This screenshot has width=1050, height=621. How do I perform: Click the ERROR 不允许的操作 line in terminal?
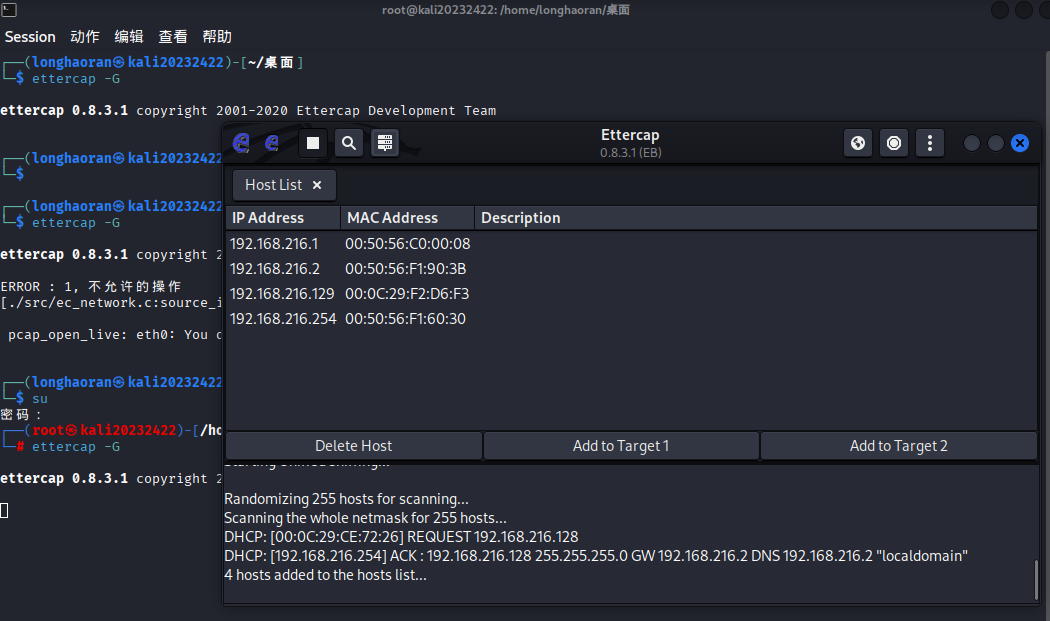pyautogui.click(x=91, y=287)
